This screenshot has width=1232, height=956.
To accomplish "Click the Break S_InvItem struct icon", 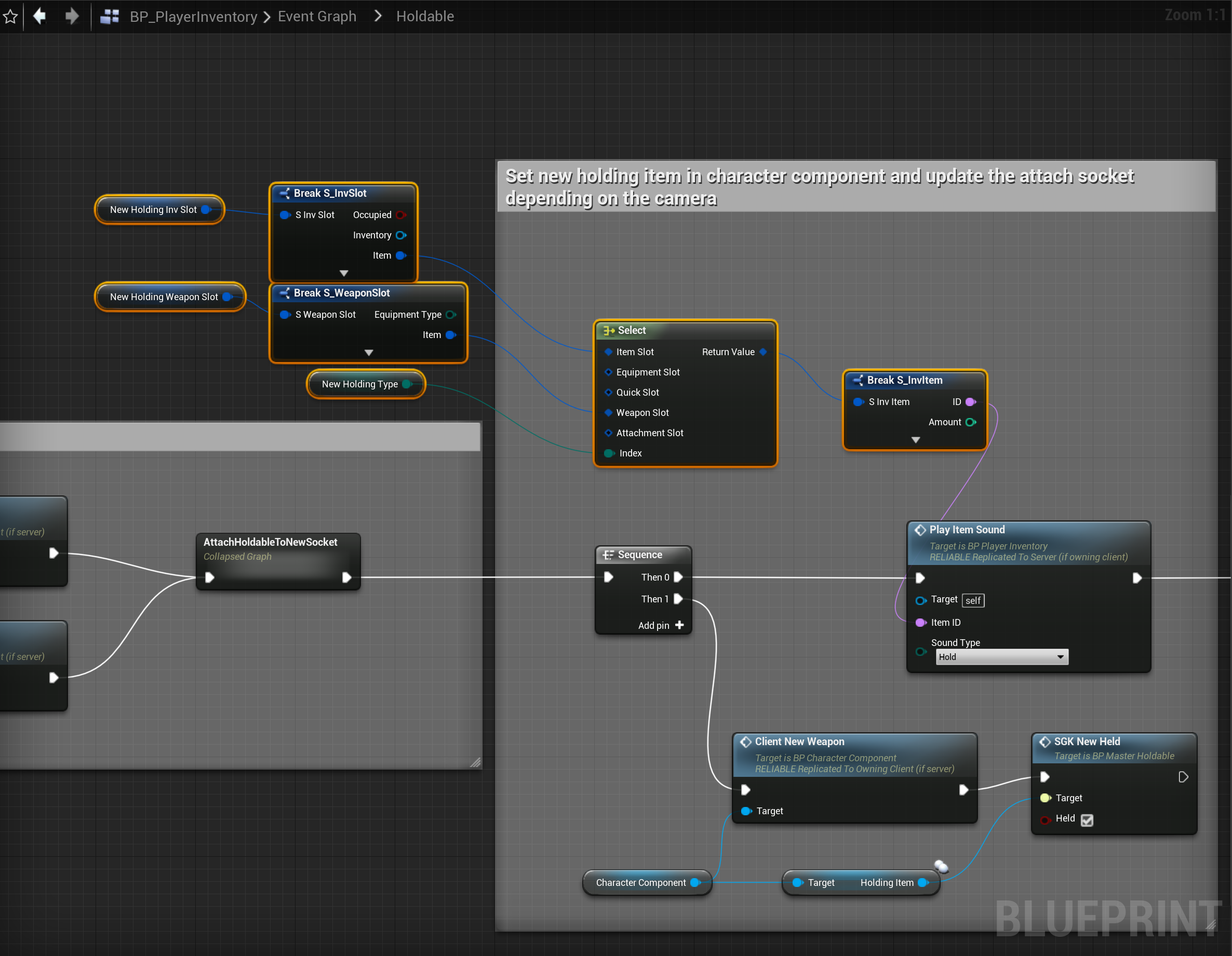I will point(858,380).
